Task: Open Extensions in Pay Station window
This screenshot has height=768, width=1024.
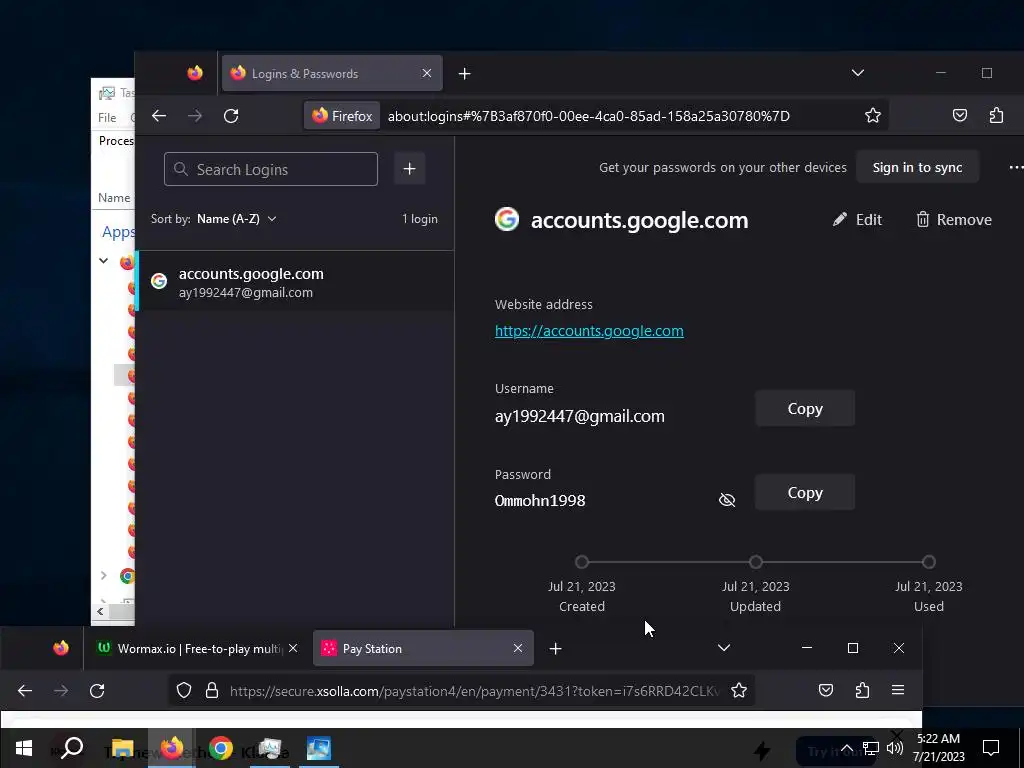Action: 862,690
